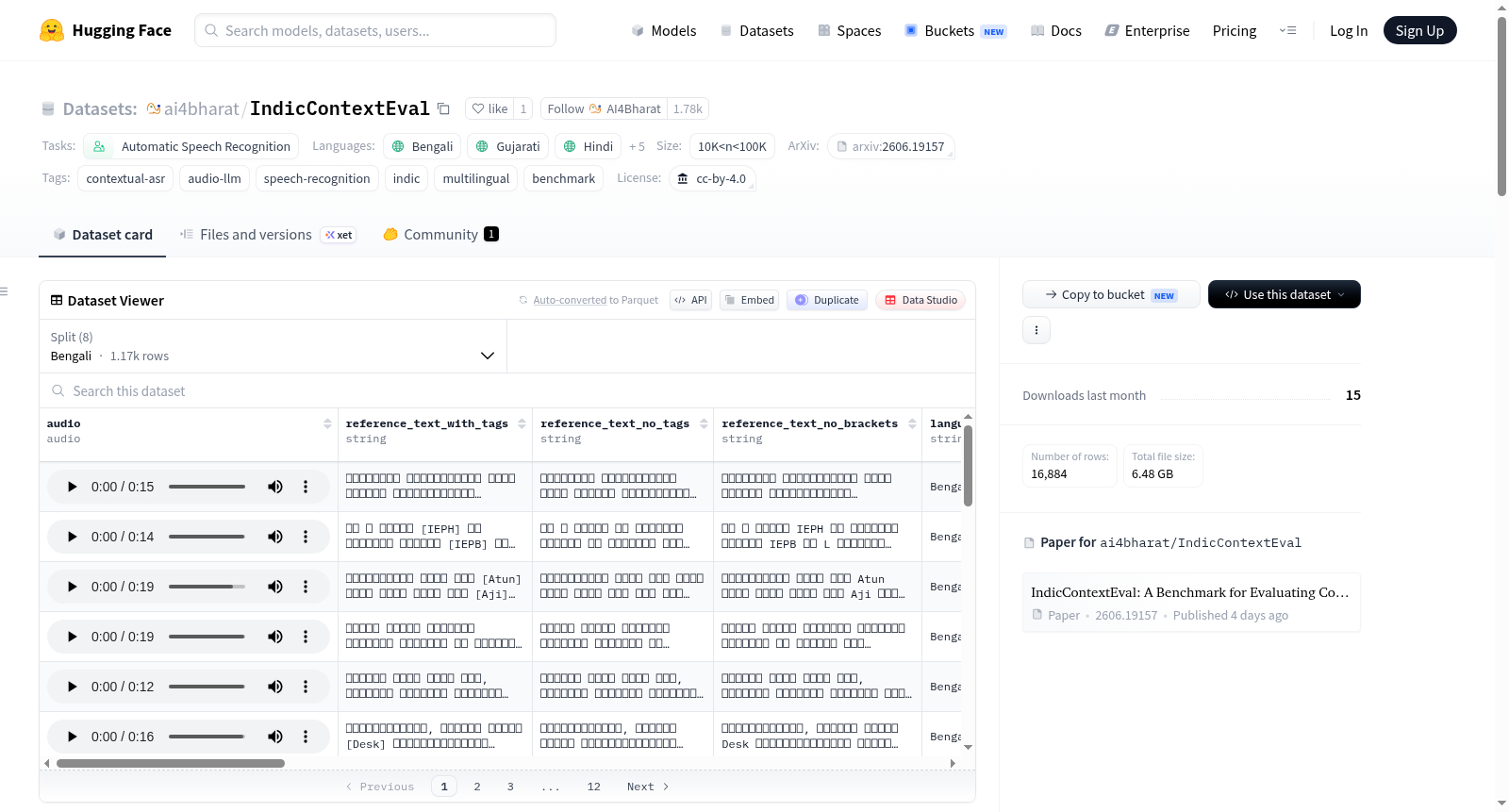Screen dimensions: 1509x812
Task: Focus the Search models, datasets, users field
Action: pos(375,30)
